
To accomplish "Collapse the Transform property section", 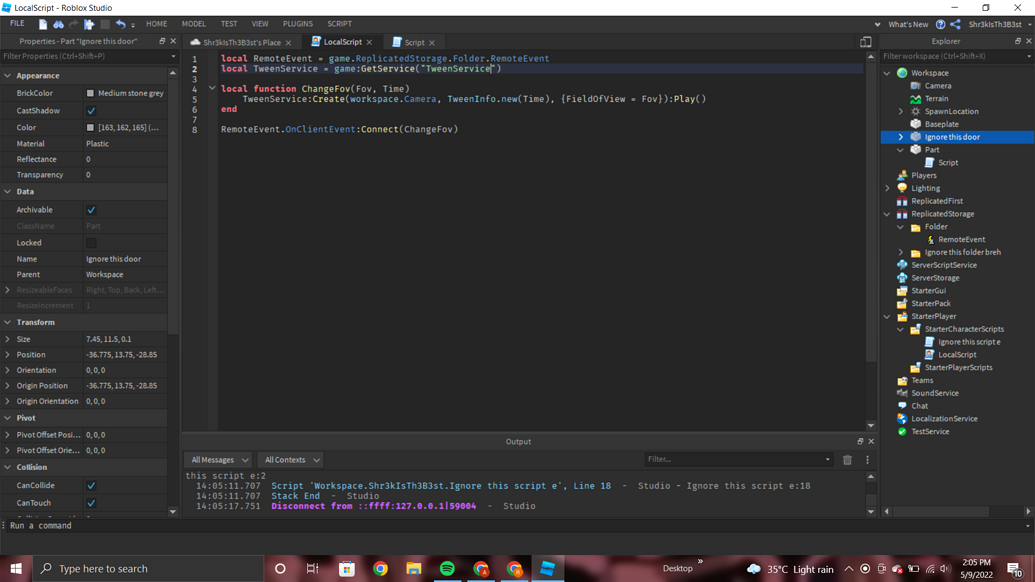I will [x=8, y=323].
